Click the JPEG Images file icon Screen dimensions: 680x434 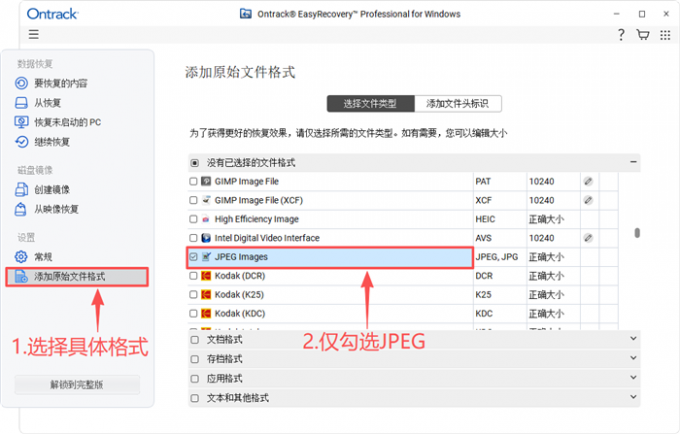206,257
